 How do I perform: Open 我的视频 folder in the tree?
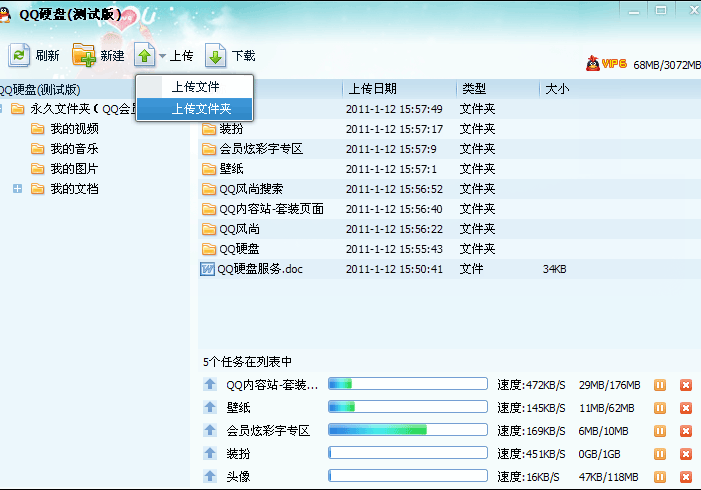(65, 129)
